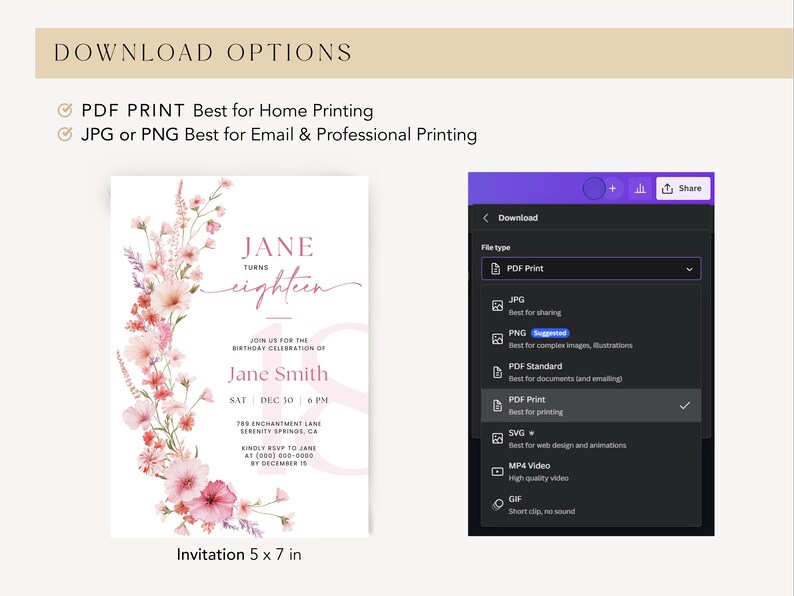
Task: Select MP4 Video format
Action: [x=591, y=471]
